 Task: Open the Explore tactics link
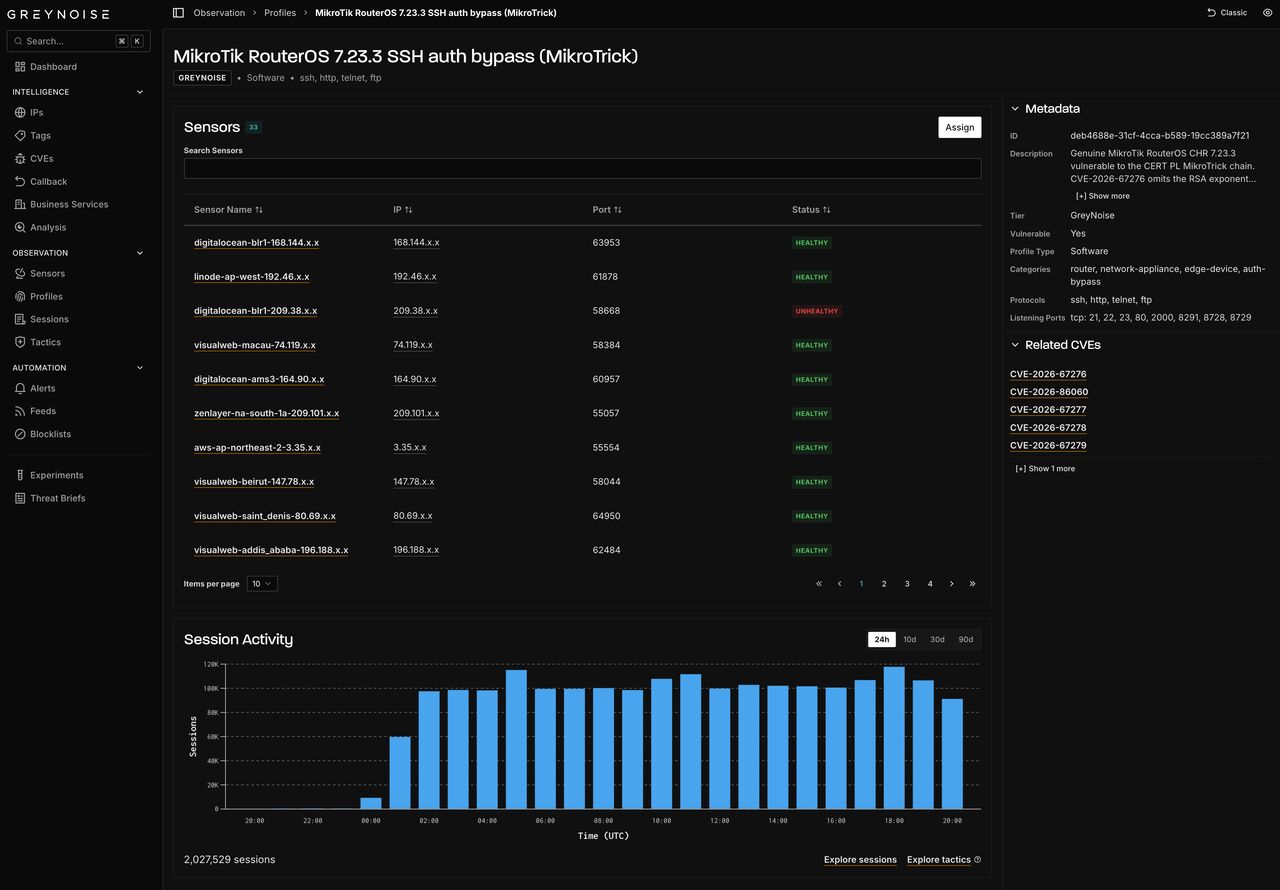tap(939, 860)
